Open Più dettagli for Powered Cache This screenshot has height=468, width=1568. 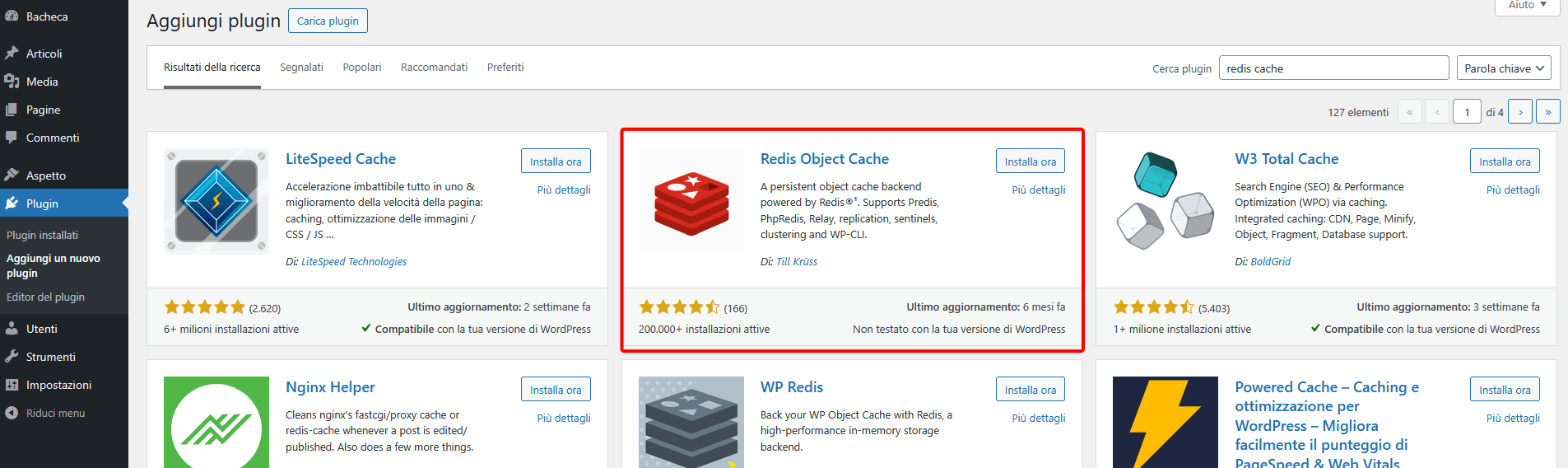1513,418
